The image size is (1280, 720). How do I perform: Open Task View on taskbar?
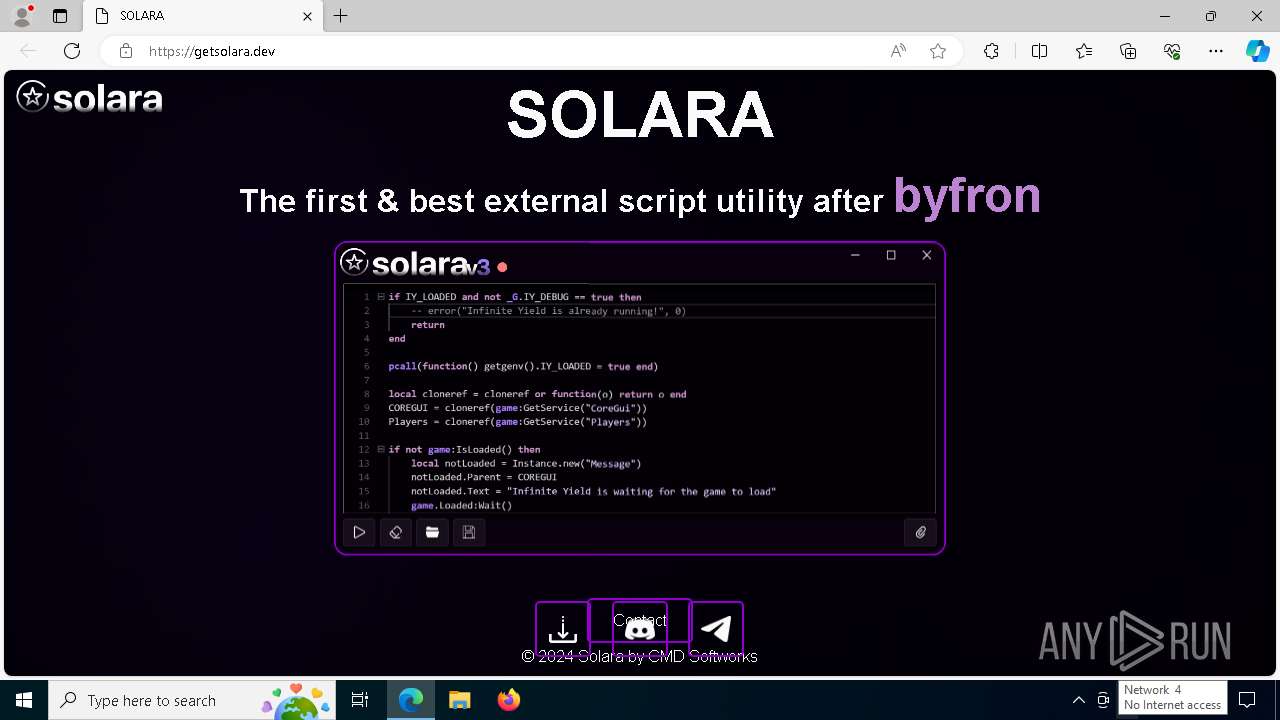360,700
